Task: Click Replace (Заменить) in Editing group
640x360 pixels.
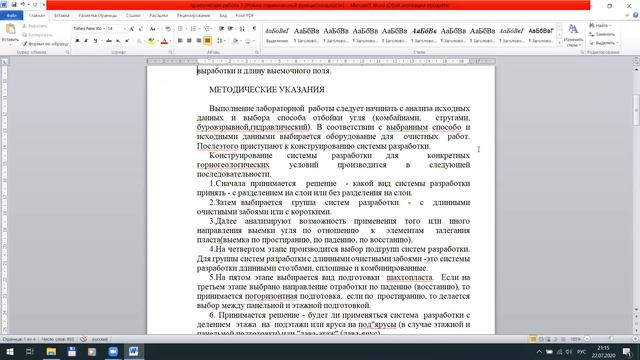Action: click(602, 34)
